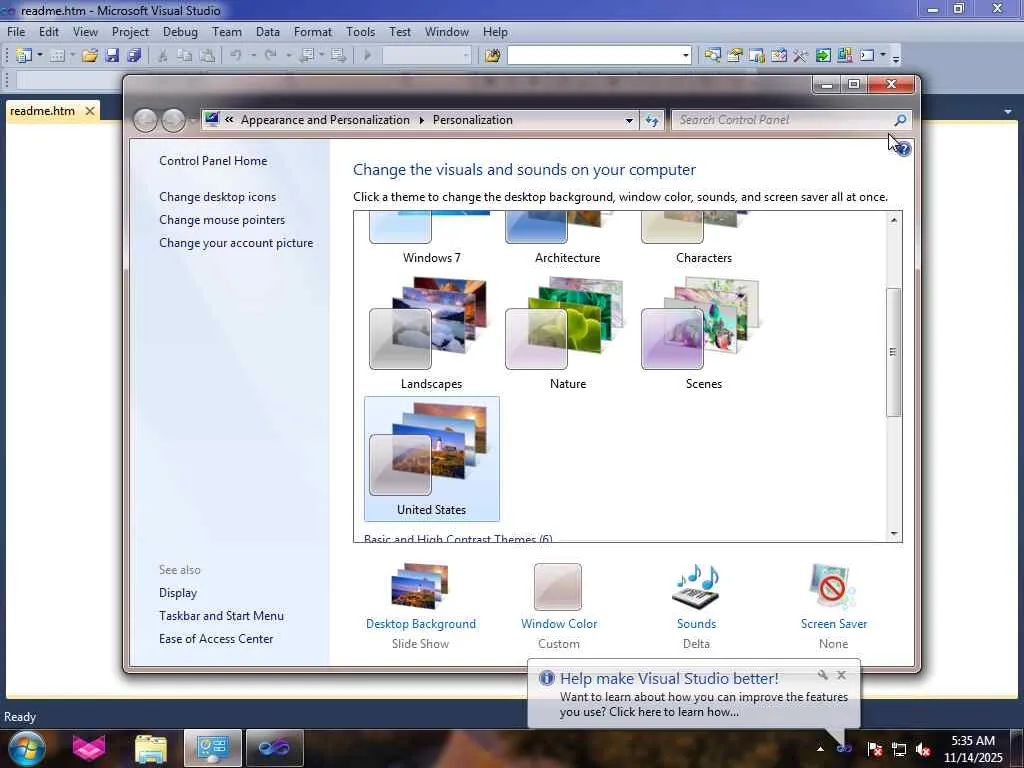Image resolution: width=1024 pixels, height=768 pixels.
Task: Click the theme list scrollbar thumb
Action: click(893, 352)
